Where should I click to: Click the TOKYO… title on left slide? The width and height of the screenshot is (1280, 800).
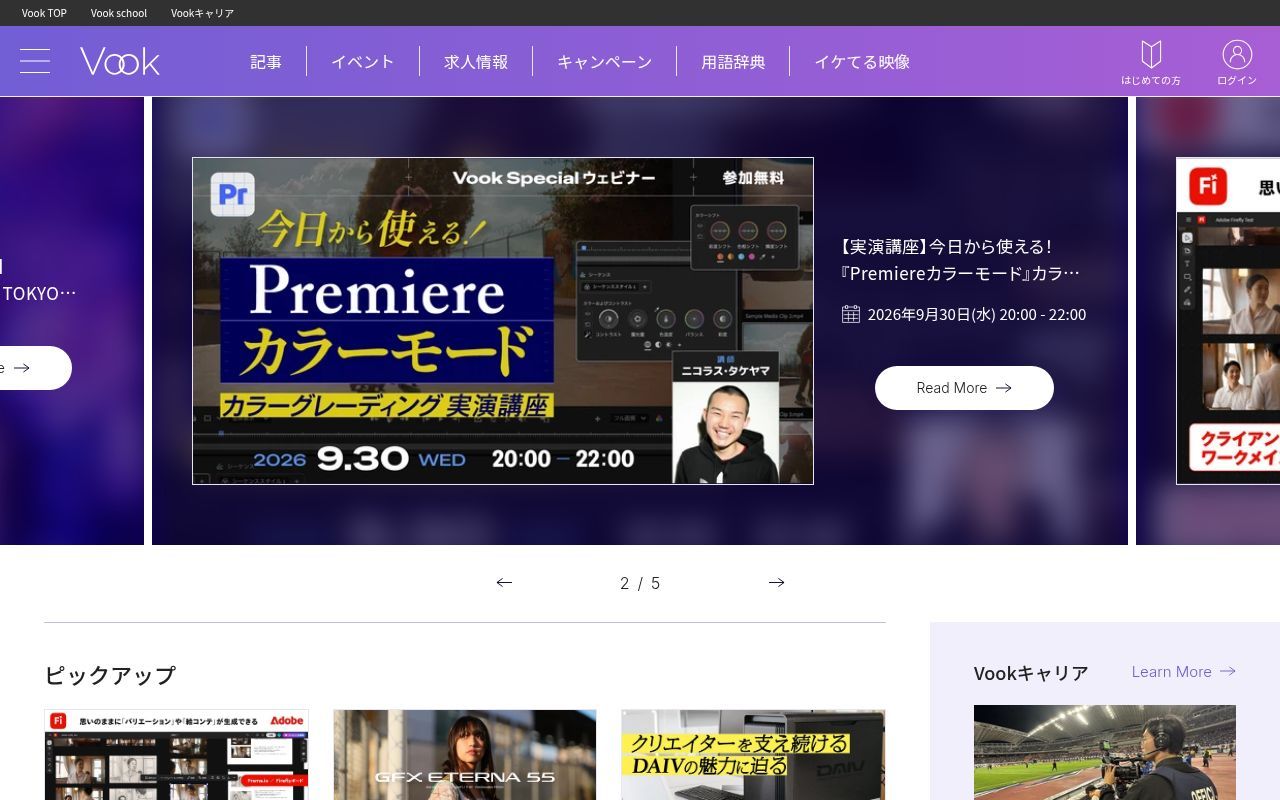[39, 293]
